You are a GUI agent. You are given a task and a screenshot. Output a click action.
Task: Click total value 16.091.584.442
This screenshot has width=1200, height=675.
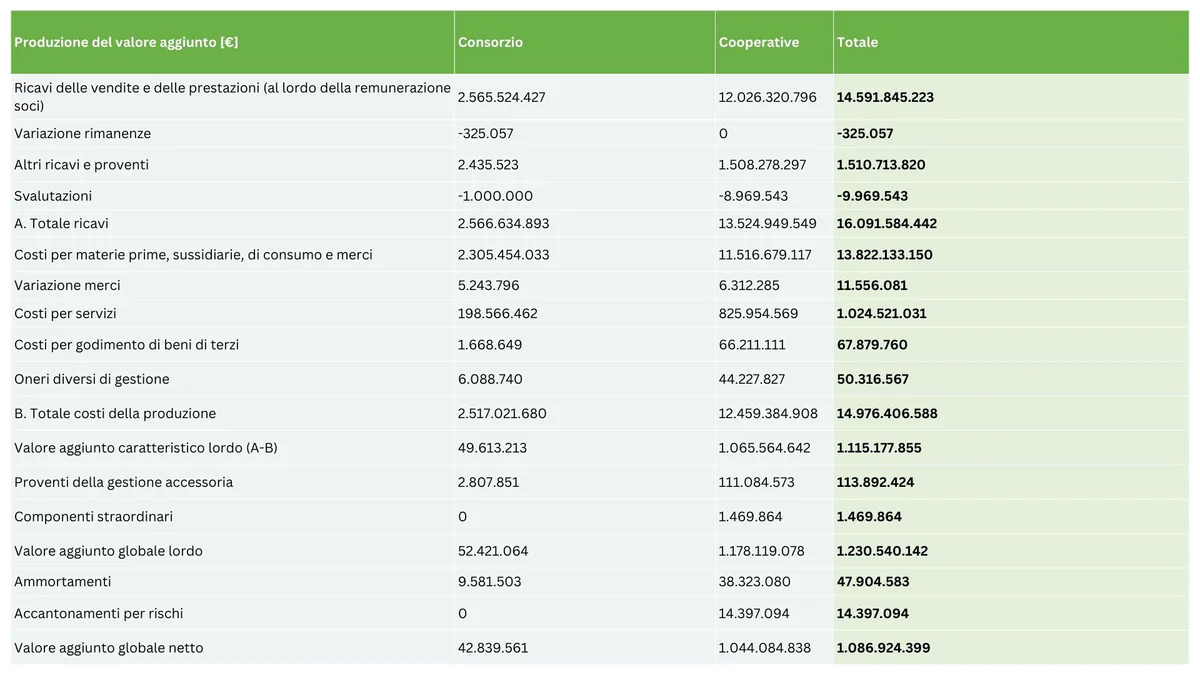[x=886, y=223]
